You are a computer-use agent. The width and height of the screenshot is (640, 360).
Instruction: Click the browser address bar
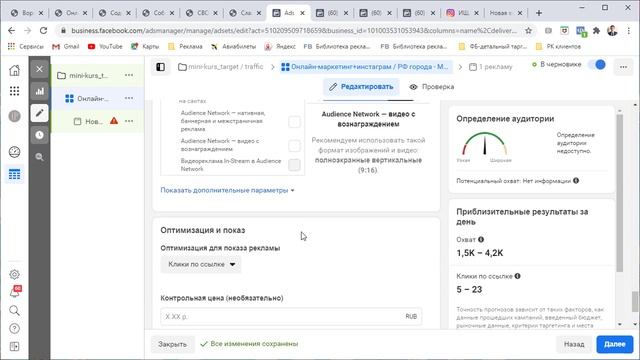[294, 31]
